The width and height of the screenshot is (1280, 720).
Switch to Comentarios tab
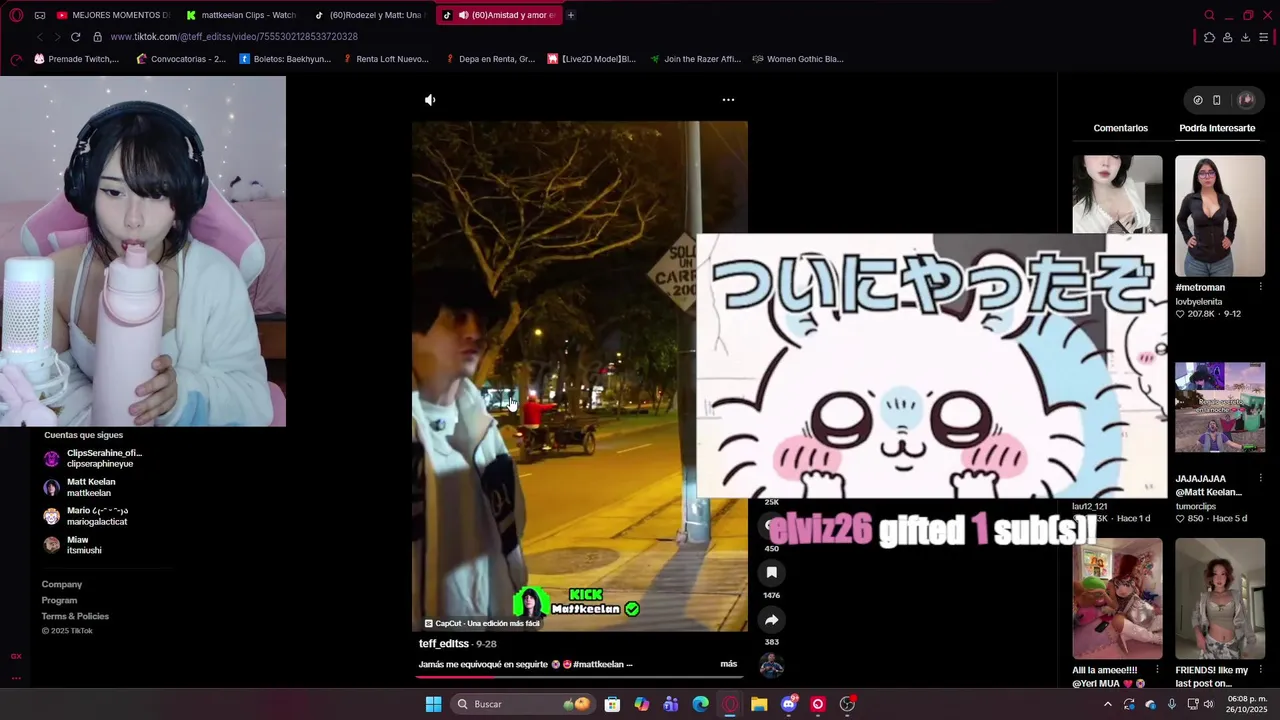[1120, 128]
